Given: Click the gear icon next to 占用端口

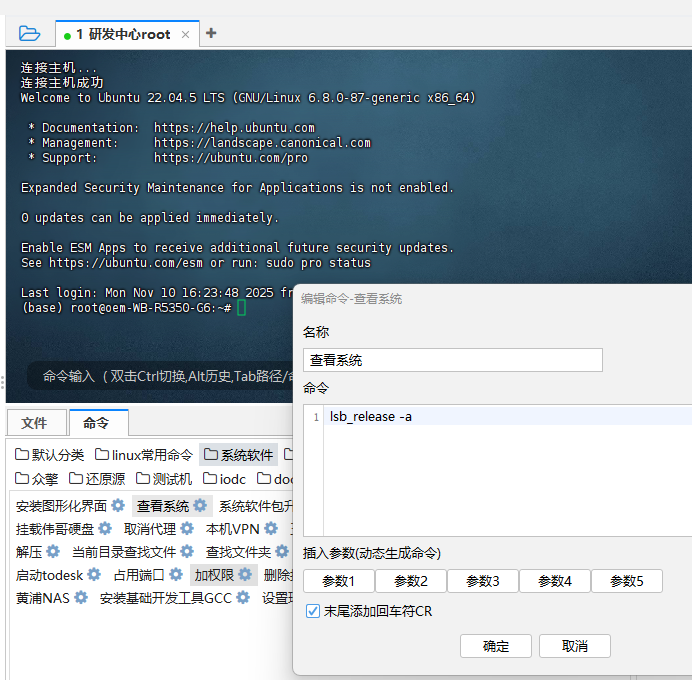Looking at the screenshot, I should 176,575.
